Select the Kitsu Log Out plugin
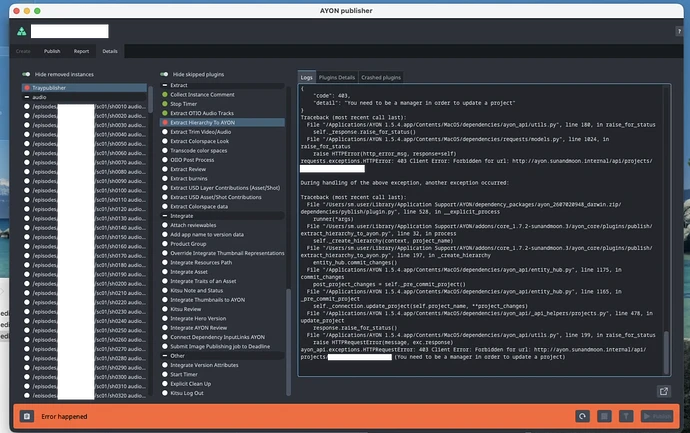This screenshot has width=690, height=433. coord(222,393)
